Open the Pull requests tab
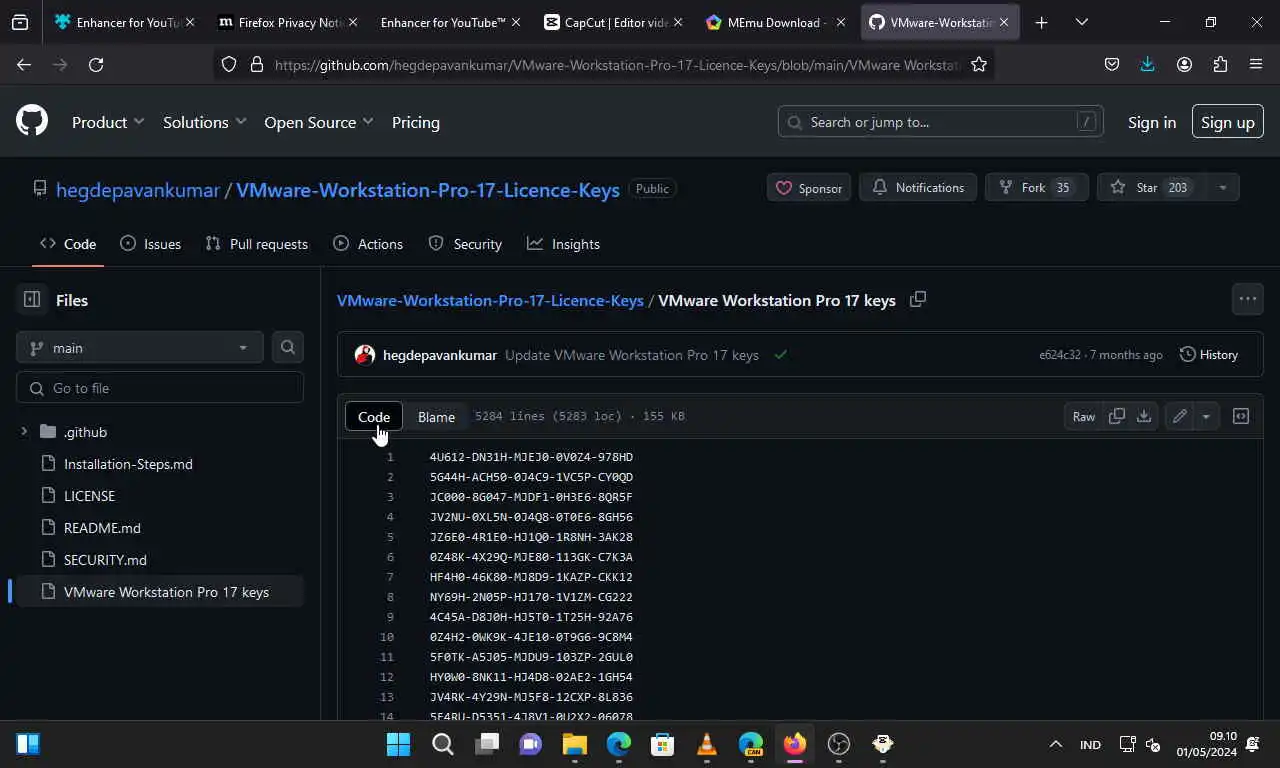 [x=257, y=244]
